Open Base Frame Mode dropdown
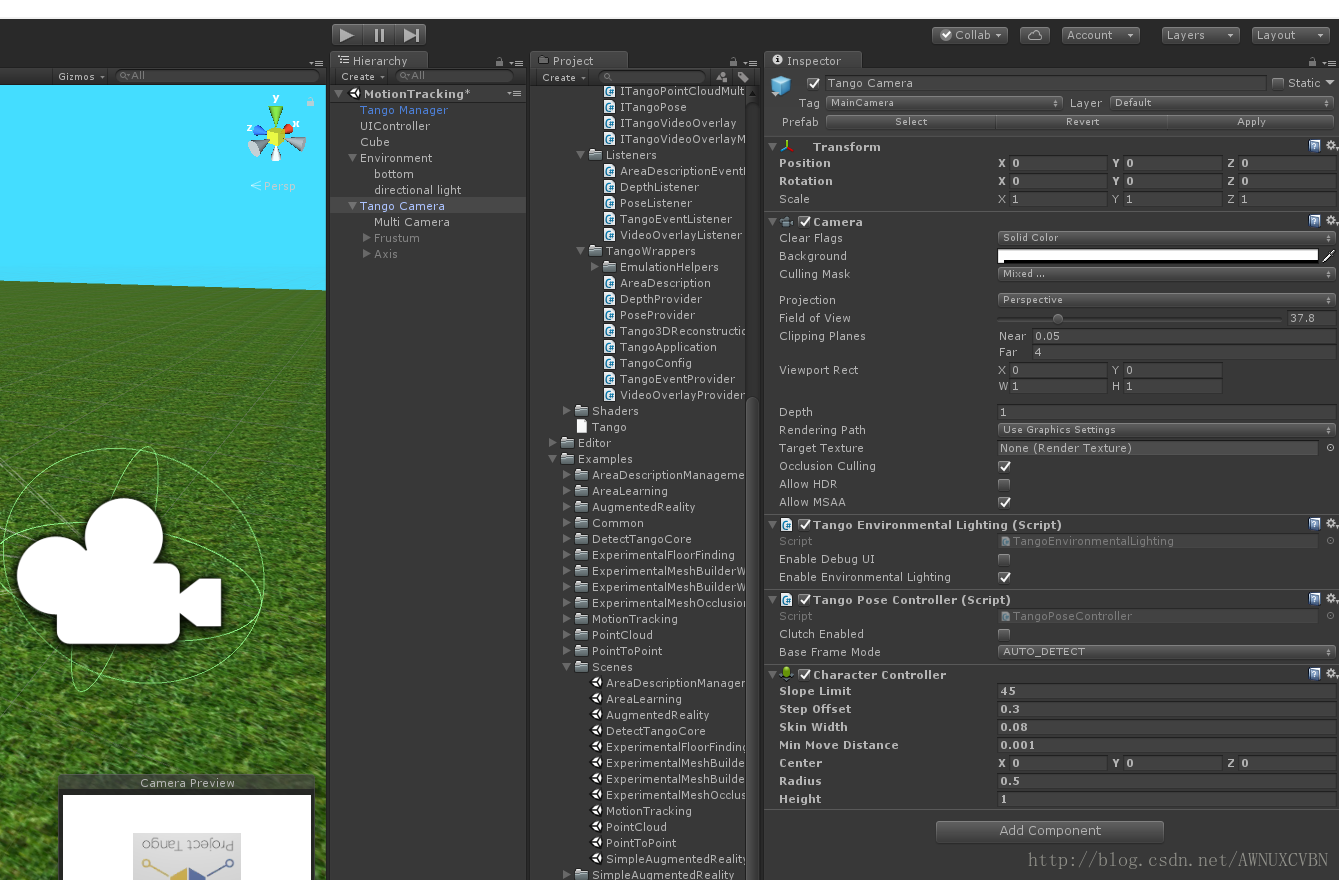 pyautogui.click(x=1166, y=652)
